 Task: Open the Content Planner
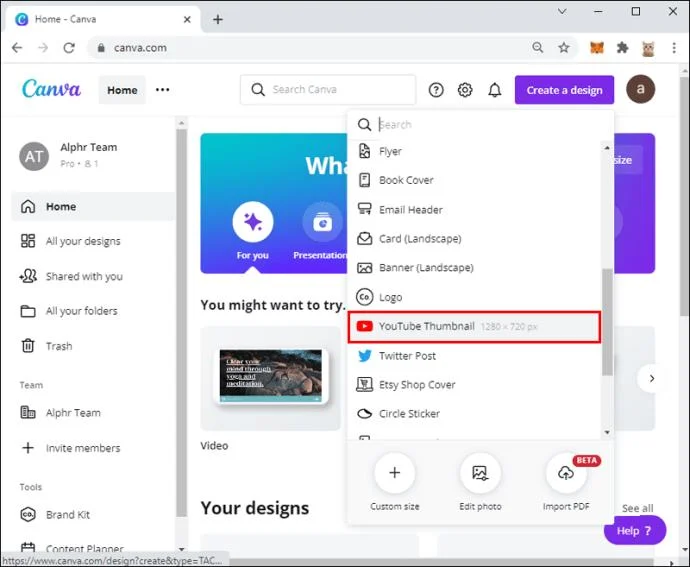(93, 549)
